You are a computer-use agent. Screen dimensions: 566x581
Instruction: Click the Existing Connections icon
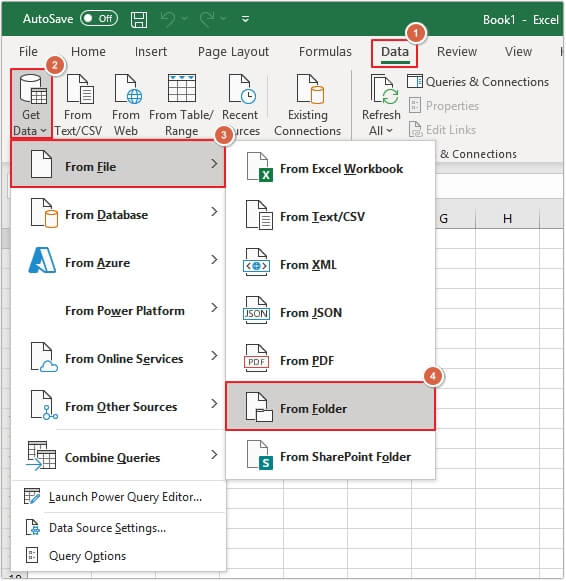pos(310,89)
